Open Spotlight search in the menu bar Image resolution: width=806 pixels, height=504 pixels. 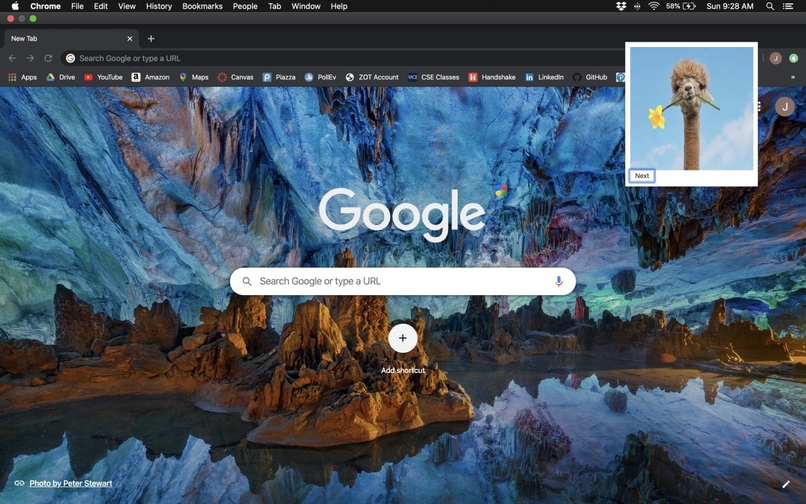[770, 6]
